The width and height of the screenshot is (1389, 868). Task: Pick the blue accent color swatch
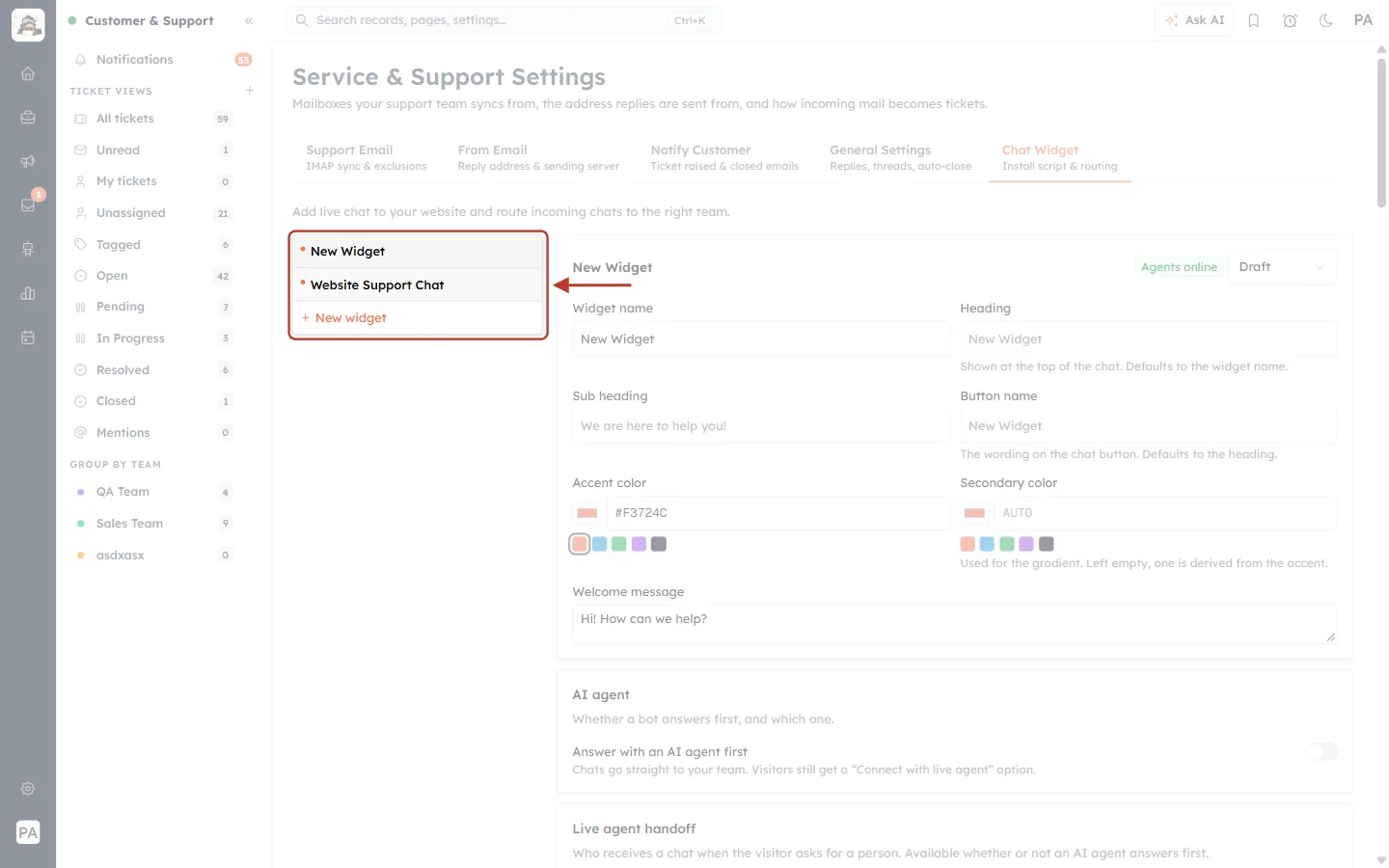pos(599,544)
